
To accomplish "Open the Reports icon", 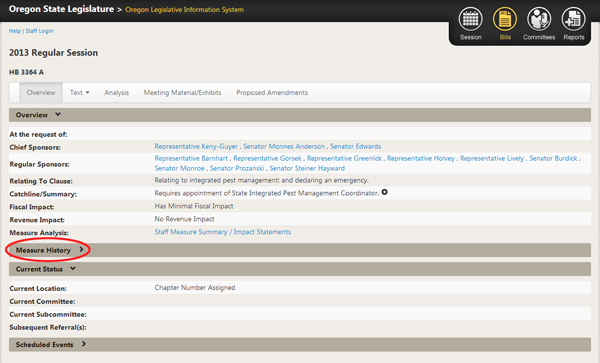I will 573,20.
